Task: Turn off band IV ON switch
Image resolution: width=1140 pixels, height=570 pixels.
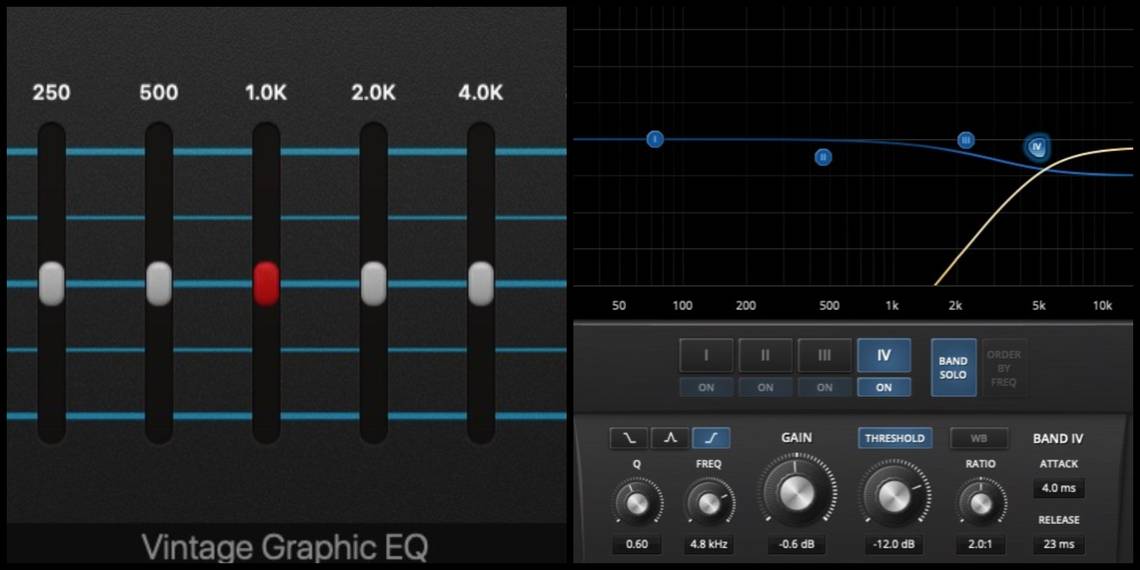Action: (x=884, y=388)
